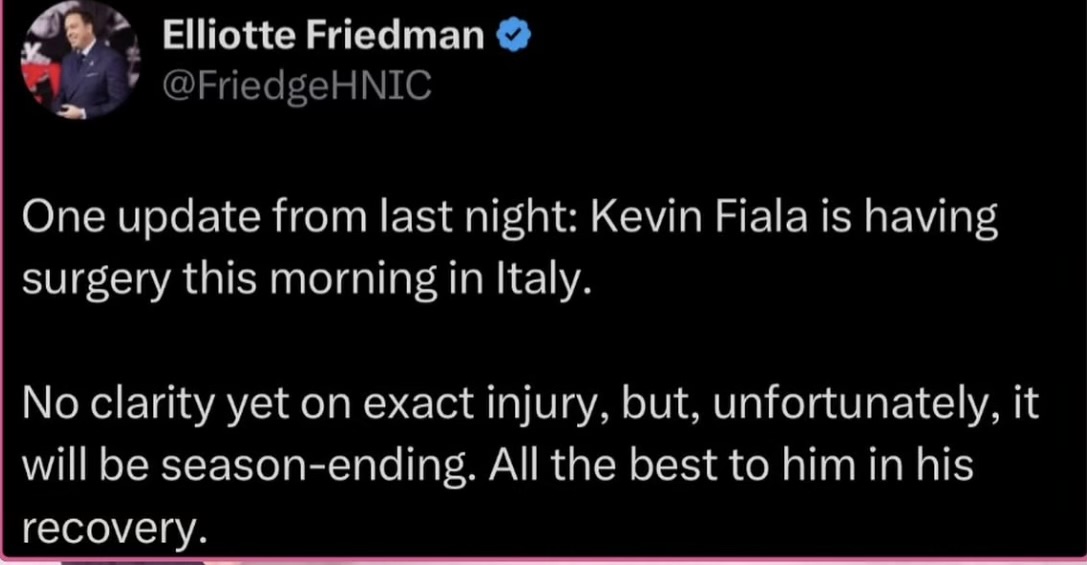This screenshot has height=565, width=1087.
Task: Click the first name "Elliotte" in header
Action: point(232,37)
